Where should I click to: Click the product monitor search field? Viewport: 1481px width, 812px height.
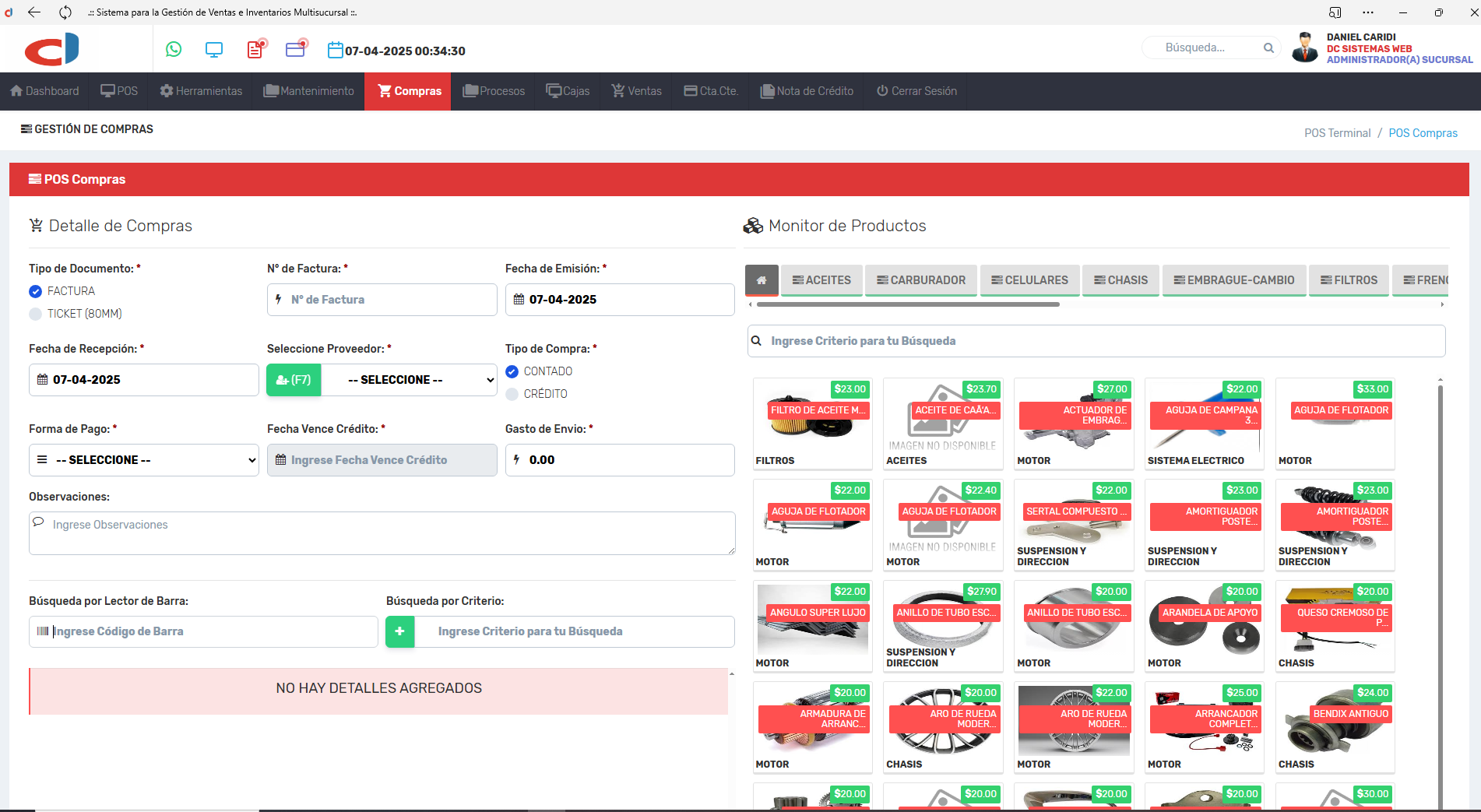[x=1096, y=341]
